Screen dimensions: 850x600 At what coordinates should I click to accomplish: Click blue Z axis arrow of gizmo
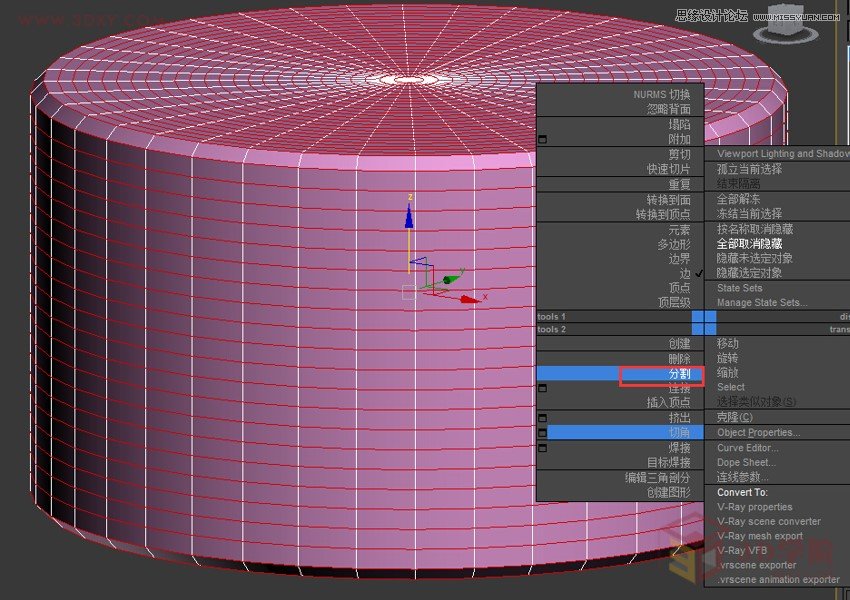[x=409, y=216]
